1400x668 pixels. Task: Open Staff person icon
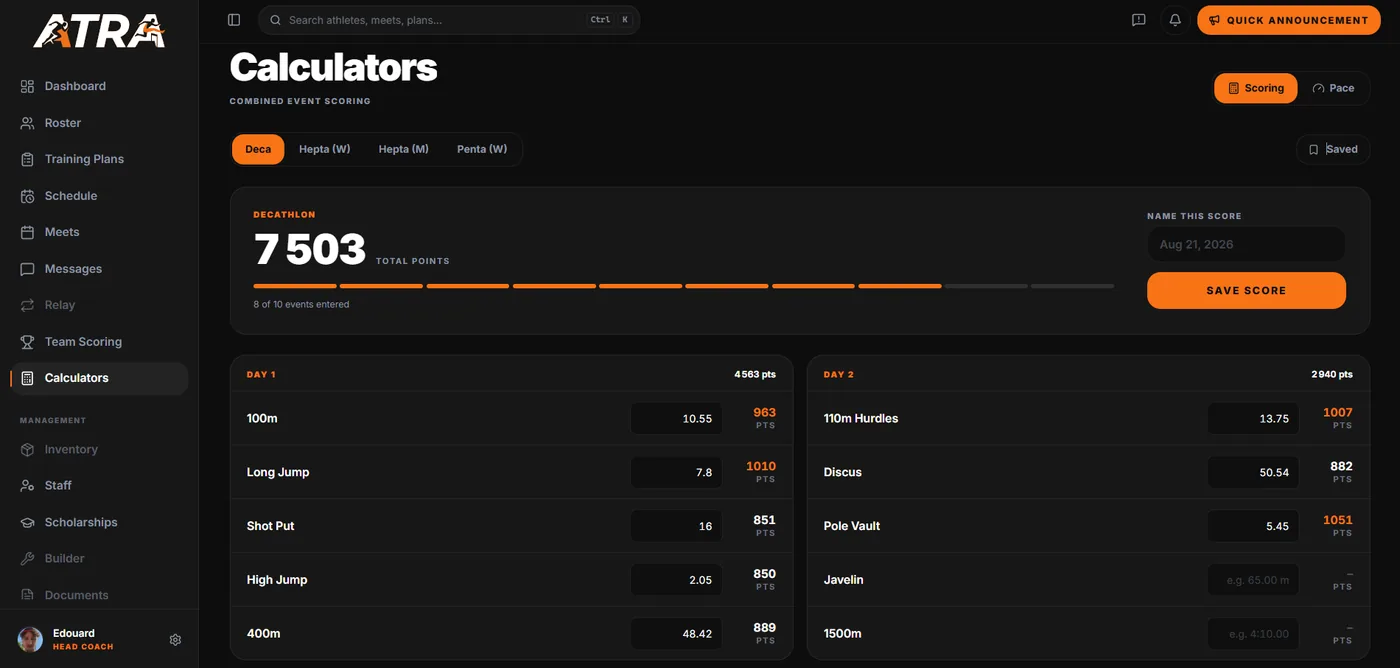27,486
